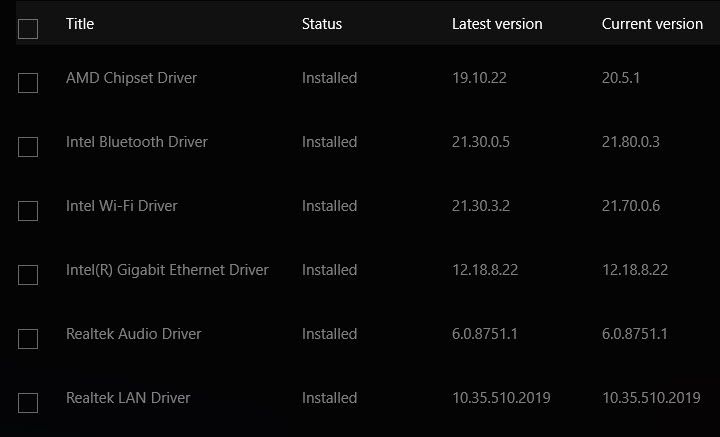Check the Realtek Audio Driver checkbox
The width and height of the screenshot is (720, 437).
click(x=28, y=339)
